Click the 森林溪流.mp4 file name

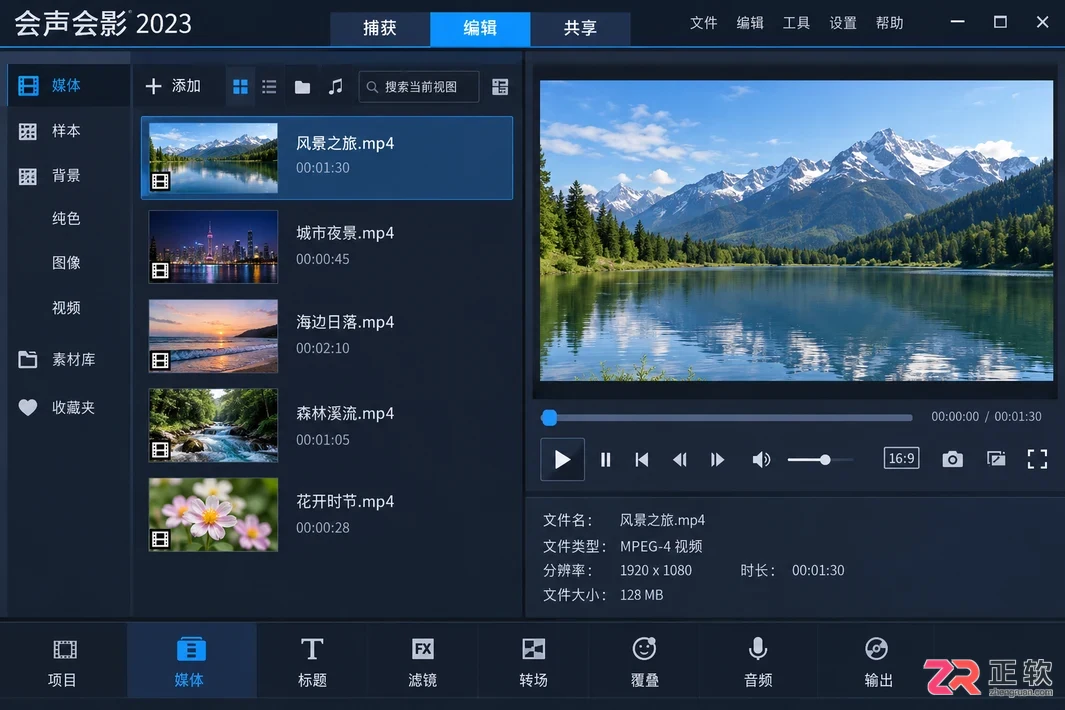(345, 413)
